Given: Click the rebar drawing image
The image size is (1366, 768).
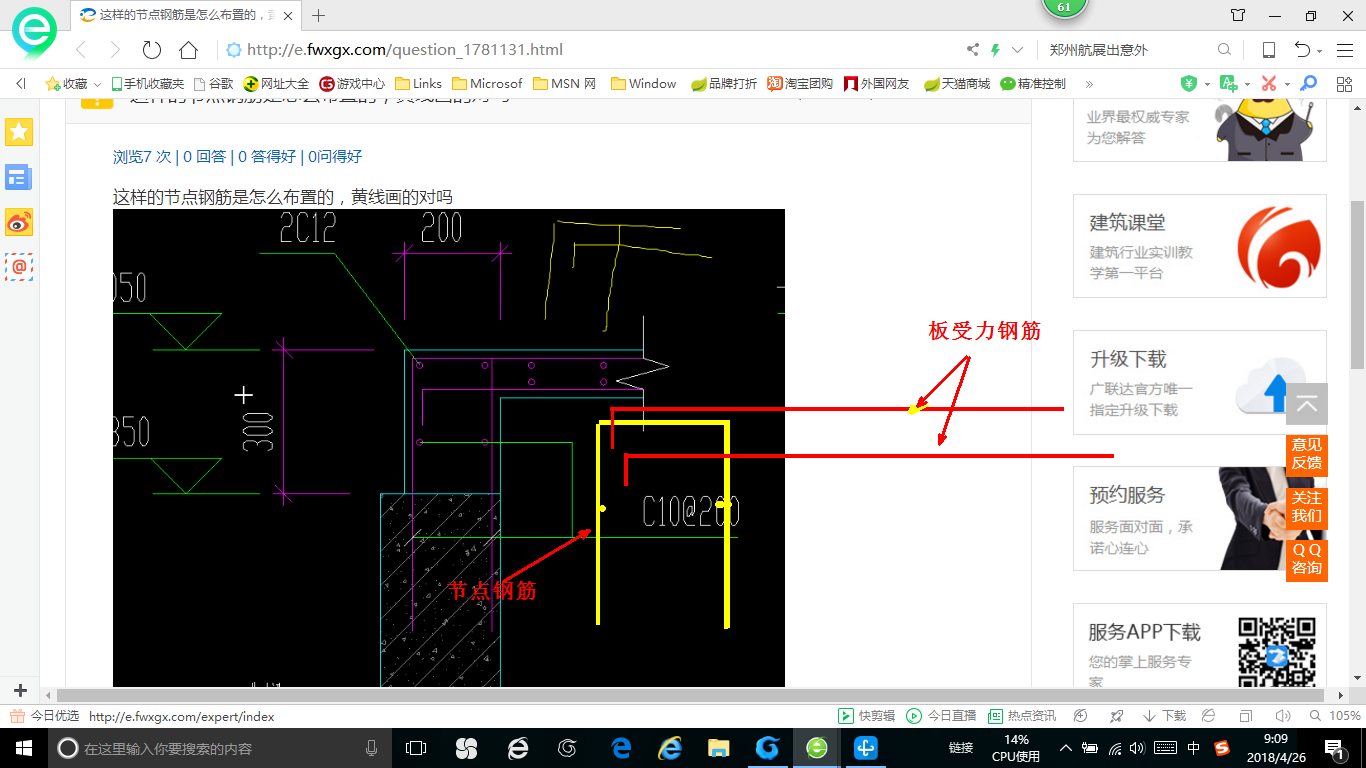Looking at the screenshot, I should click(x=449, y=448).
